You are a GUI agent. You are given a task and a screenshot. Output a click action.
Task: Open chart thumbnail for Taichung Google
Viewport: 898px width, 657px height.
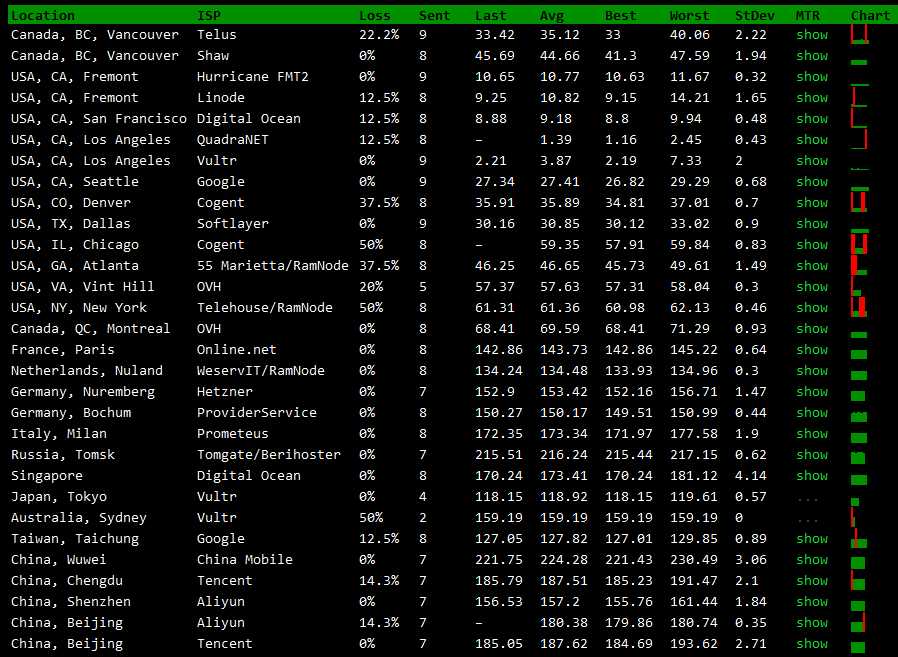point(859,538)
